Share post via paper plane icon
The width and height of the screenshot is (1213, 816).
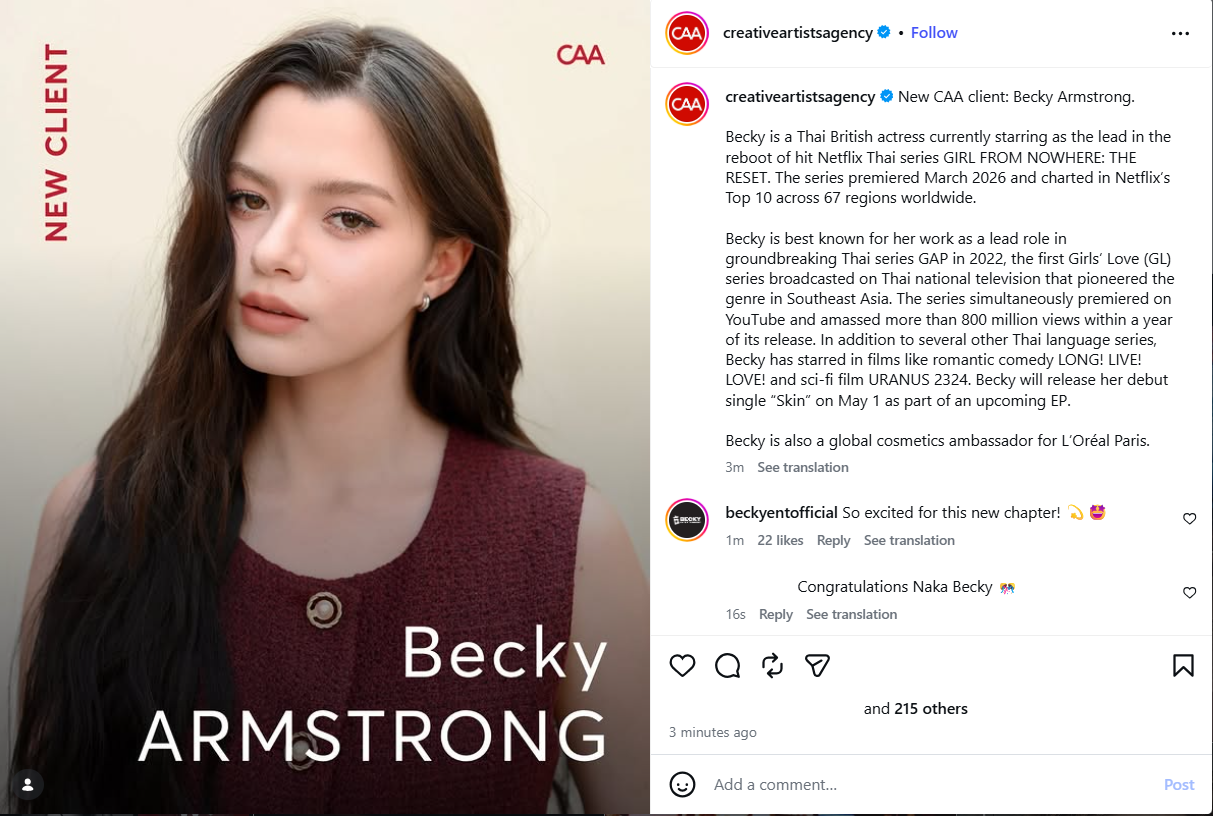click(818, 666)
